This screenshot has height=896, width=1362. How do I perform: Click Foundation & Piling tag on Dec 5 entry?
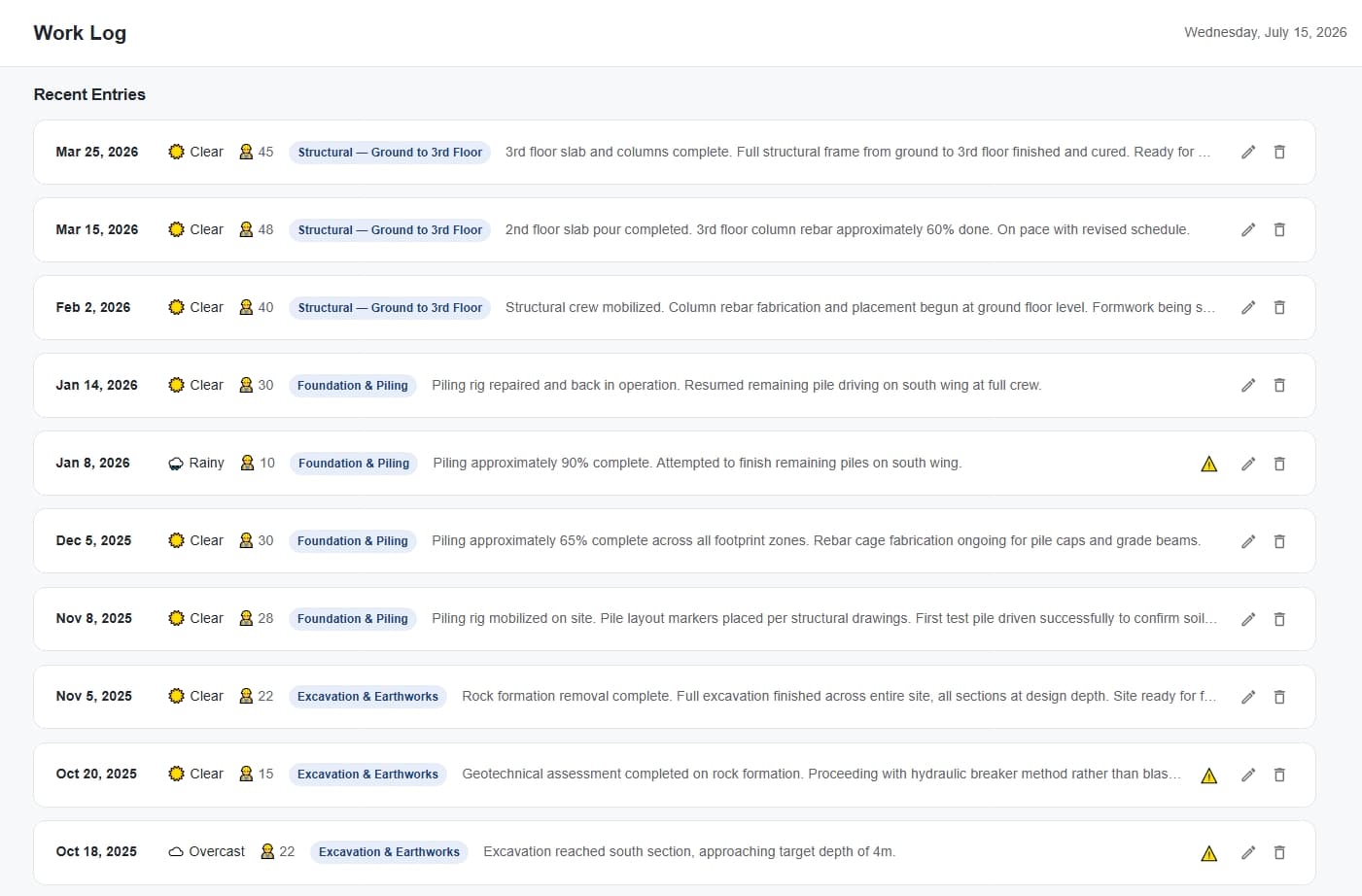[x=353, y=541]
